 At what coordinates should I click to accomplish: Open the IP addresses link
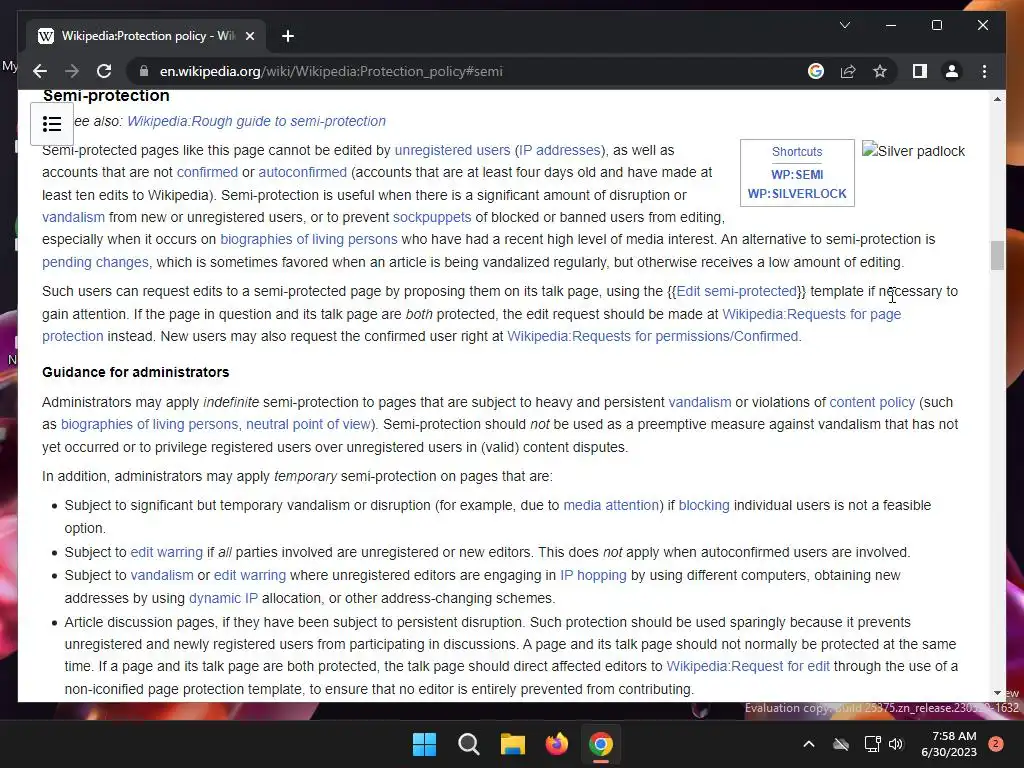coord(560,150)
